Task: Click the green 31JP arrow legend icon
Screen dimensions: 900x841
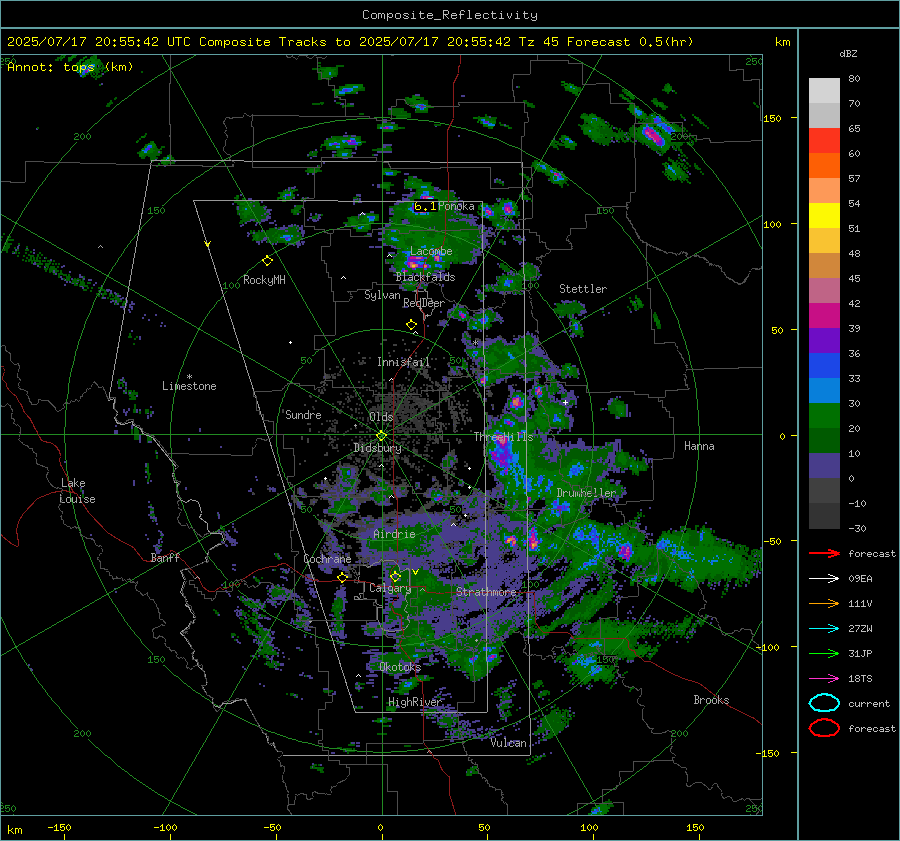Action: pyautogui.click(x=824, y=653)
